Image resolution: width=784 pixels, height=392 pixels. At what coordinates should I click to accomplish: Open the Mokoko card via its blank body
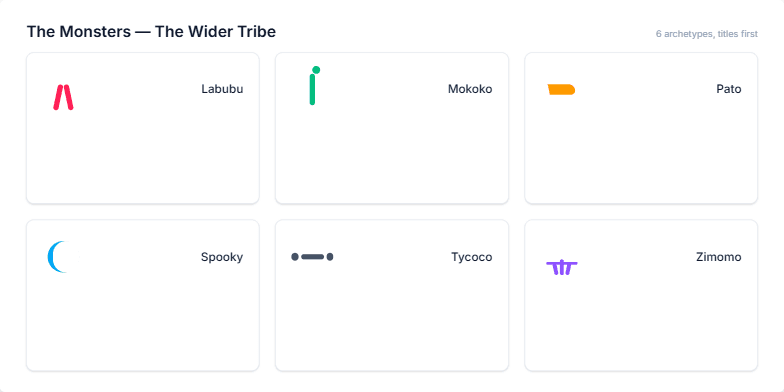click(x=392, y=155)
